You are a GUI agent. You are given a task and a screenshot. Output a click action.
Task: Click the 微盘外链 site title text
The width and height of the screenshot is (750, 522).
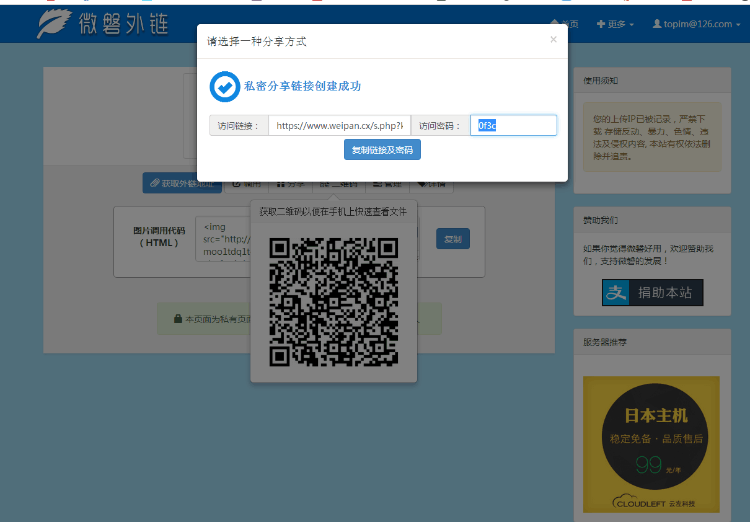[x=123, y=24]
